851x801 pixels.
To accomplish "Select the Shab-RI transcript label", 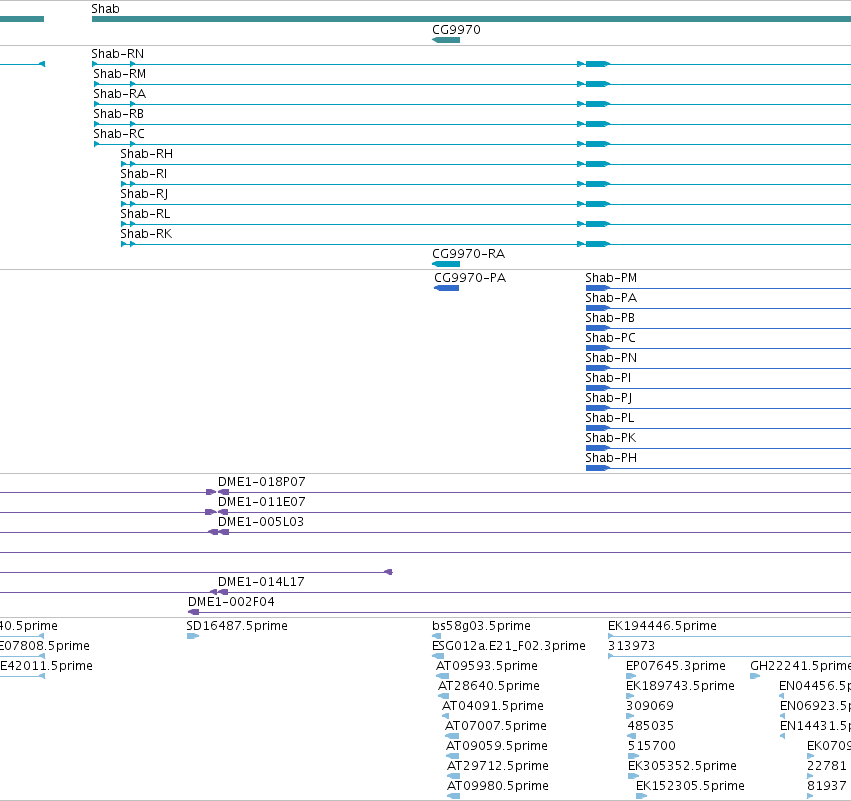I will (x=144, y=174).
